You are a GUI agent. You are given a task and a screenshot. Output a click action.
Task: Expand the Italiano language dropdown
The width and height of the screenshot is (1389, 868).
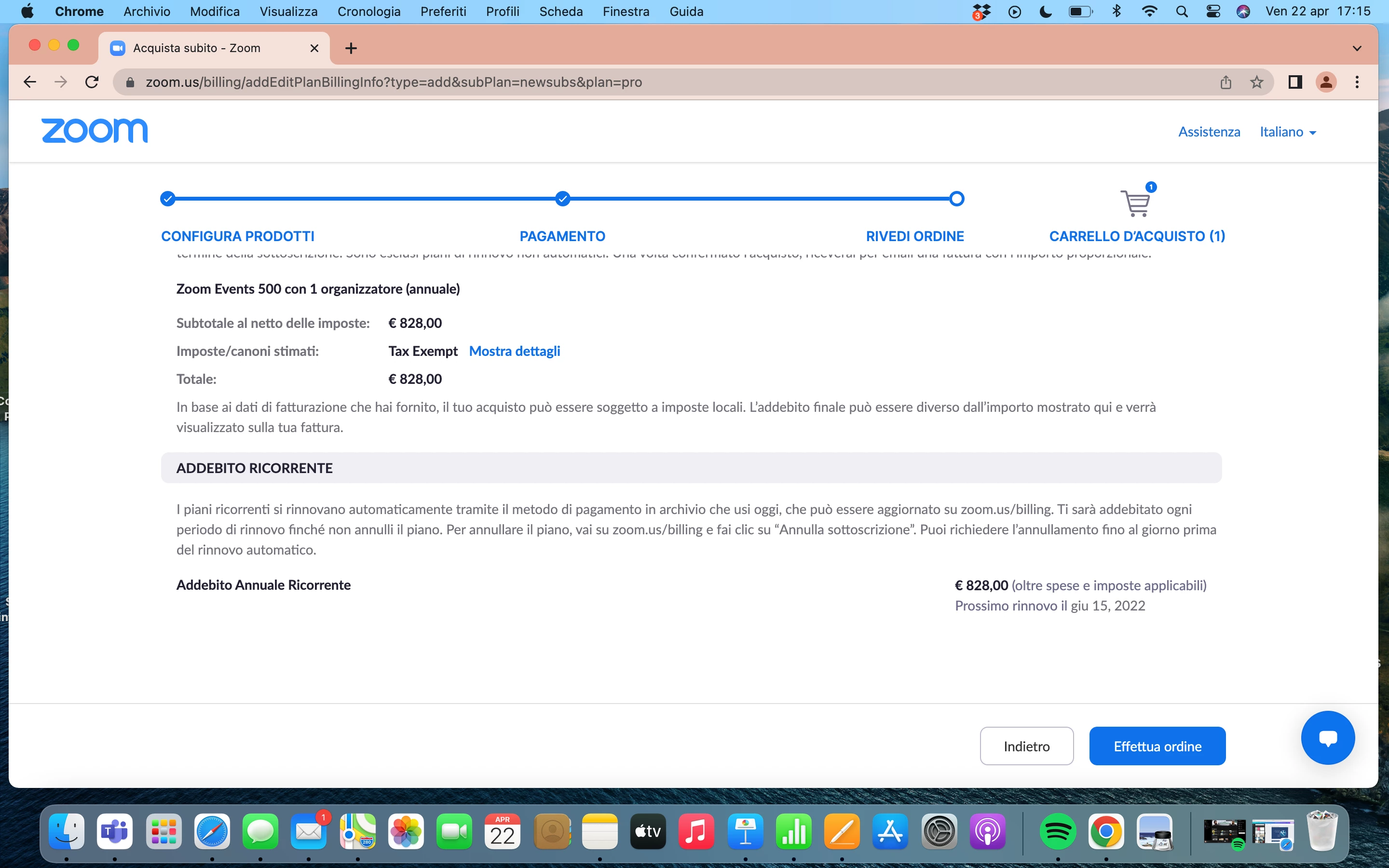1287,132
